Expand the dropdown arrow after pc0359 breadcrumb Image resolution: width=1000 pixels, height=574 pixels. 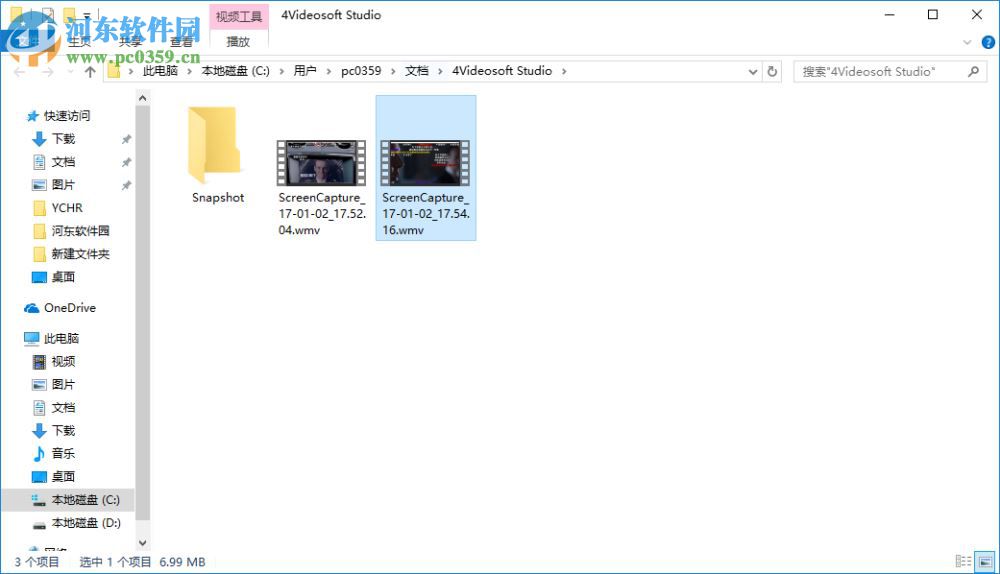(x=393, y=71)
